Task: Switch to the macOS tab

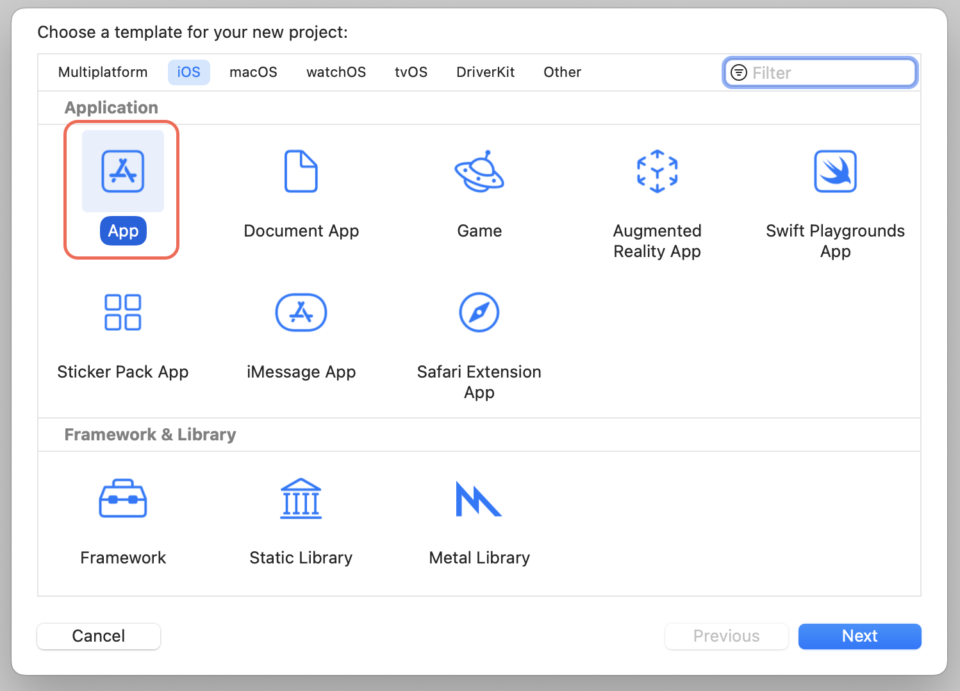Action: point(253,71)
